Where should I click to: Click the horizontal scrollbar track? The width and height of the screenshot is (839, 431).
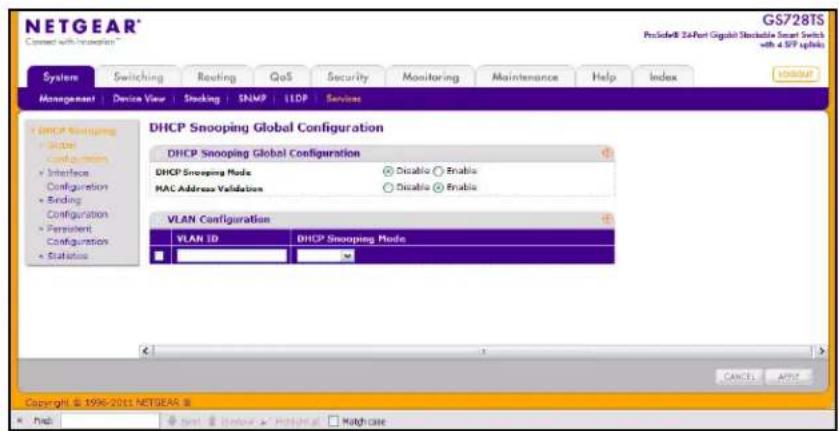pos(483,352)
